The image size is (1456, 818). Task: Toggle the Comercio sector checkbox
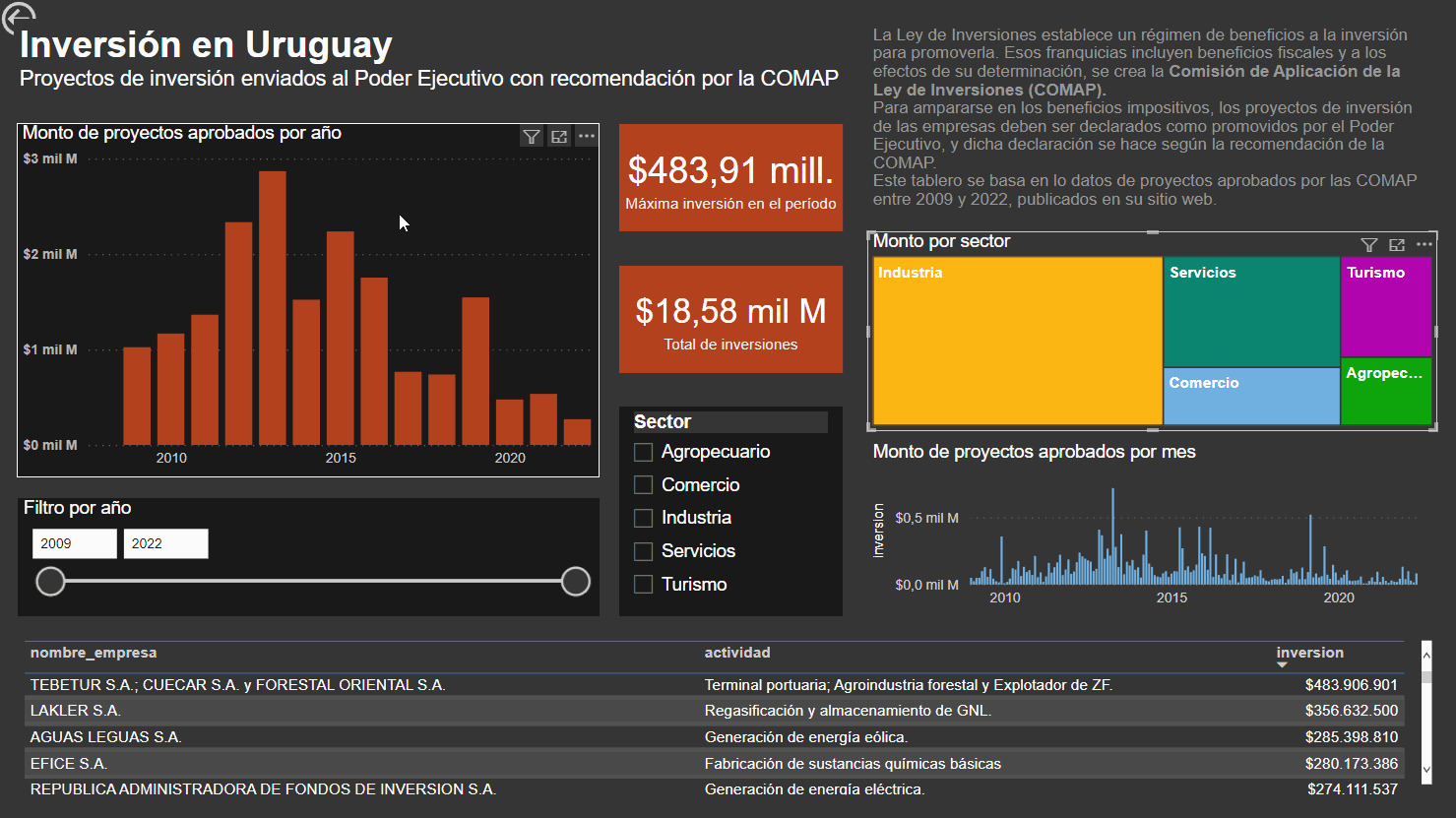click(x=644, y=485)
